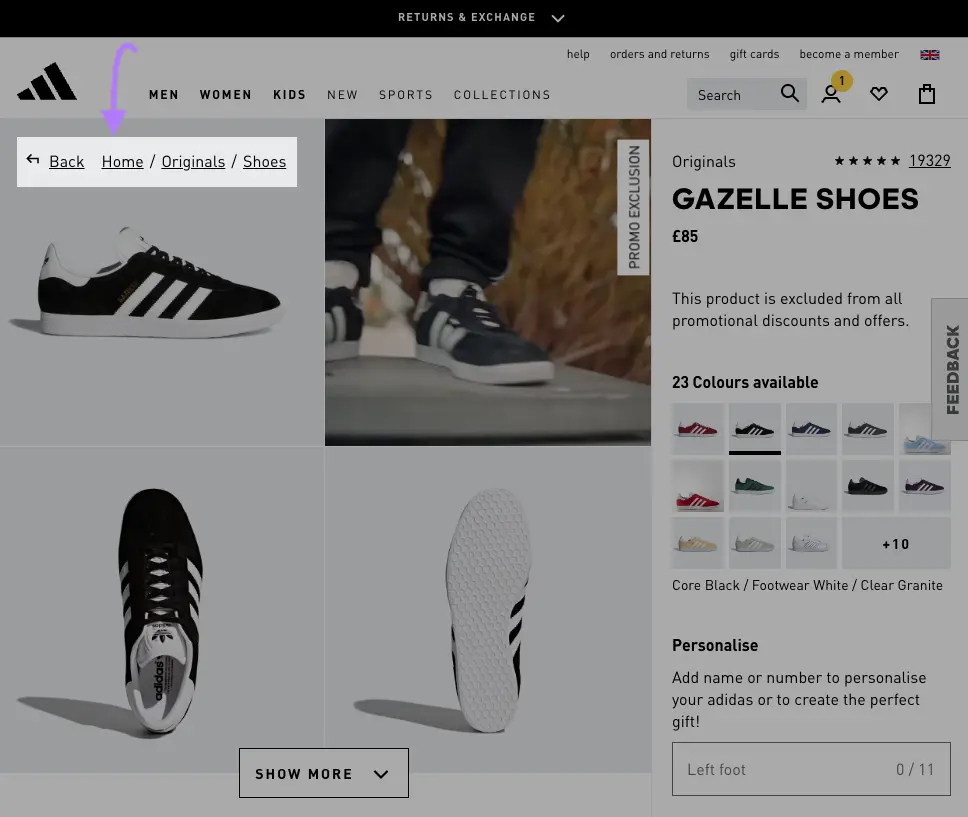
Task: Open gift cards link
Action: click(754, 54)
